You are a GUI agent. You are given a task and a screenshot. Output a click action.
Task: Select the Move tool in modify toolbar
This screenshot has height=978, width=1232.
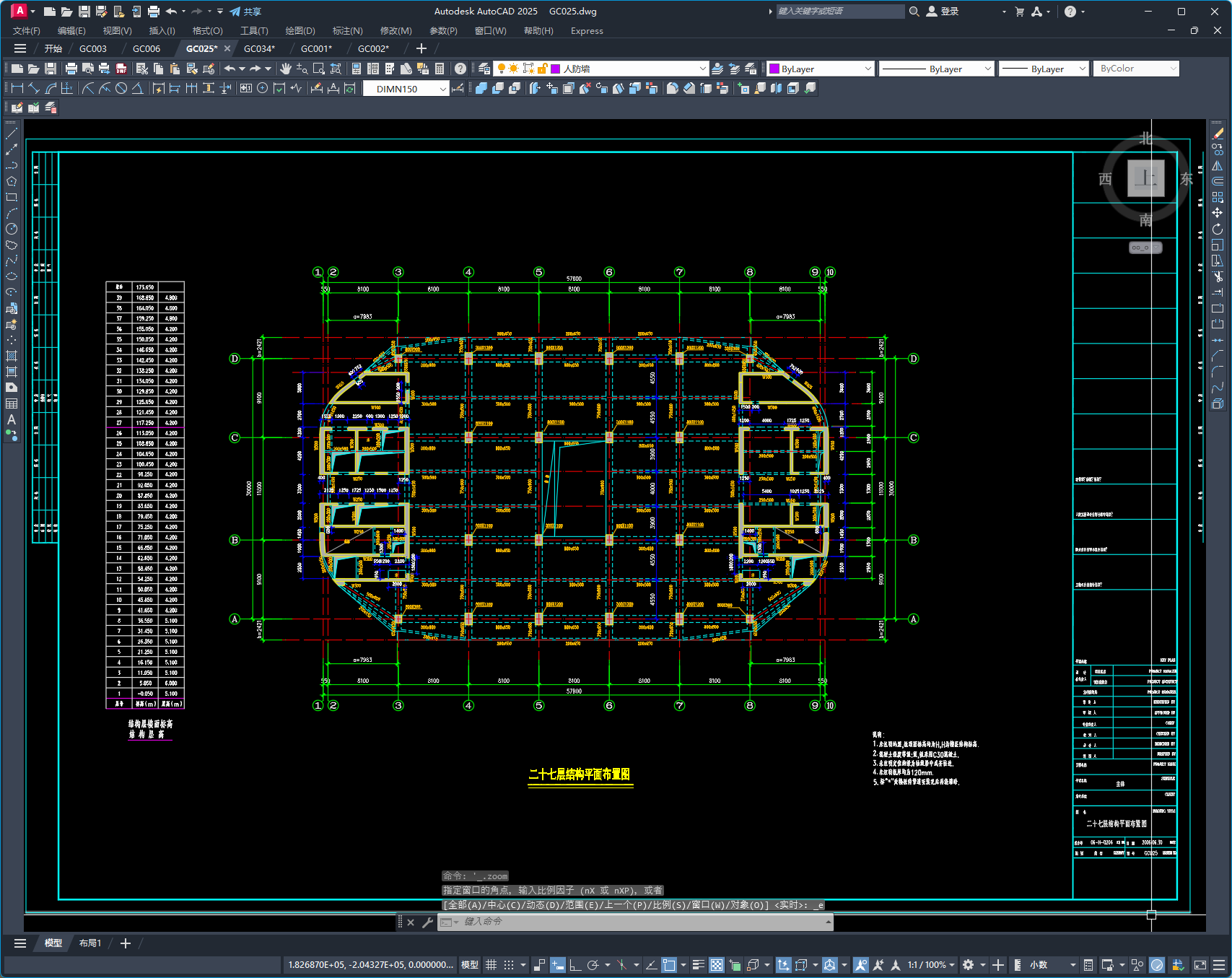pos(1218,213)
